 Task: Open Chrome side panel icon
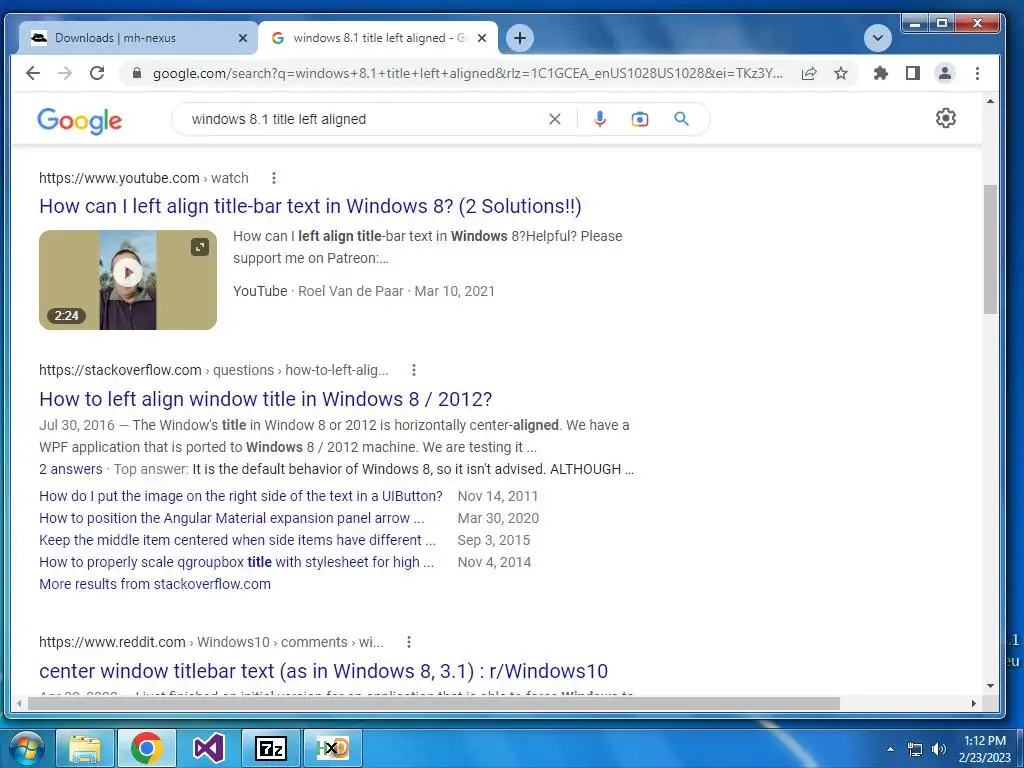click(913, 73)
